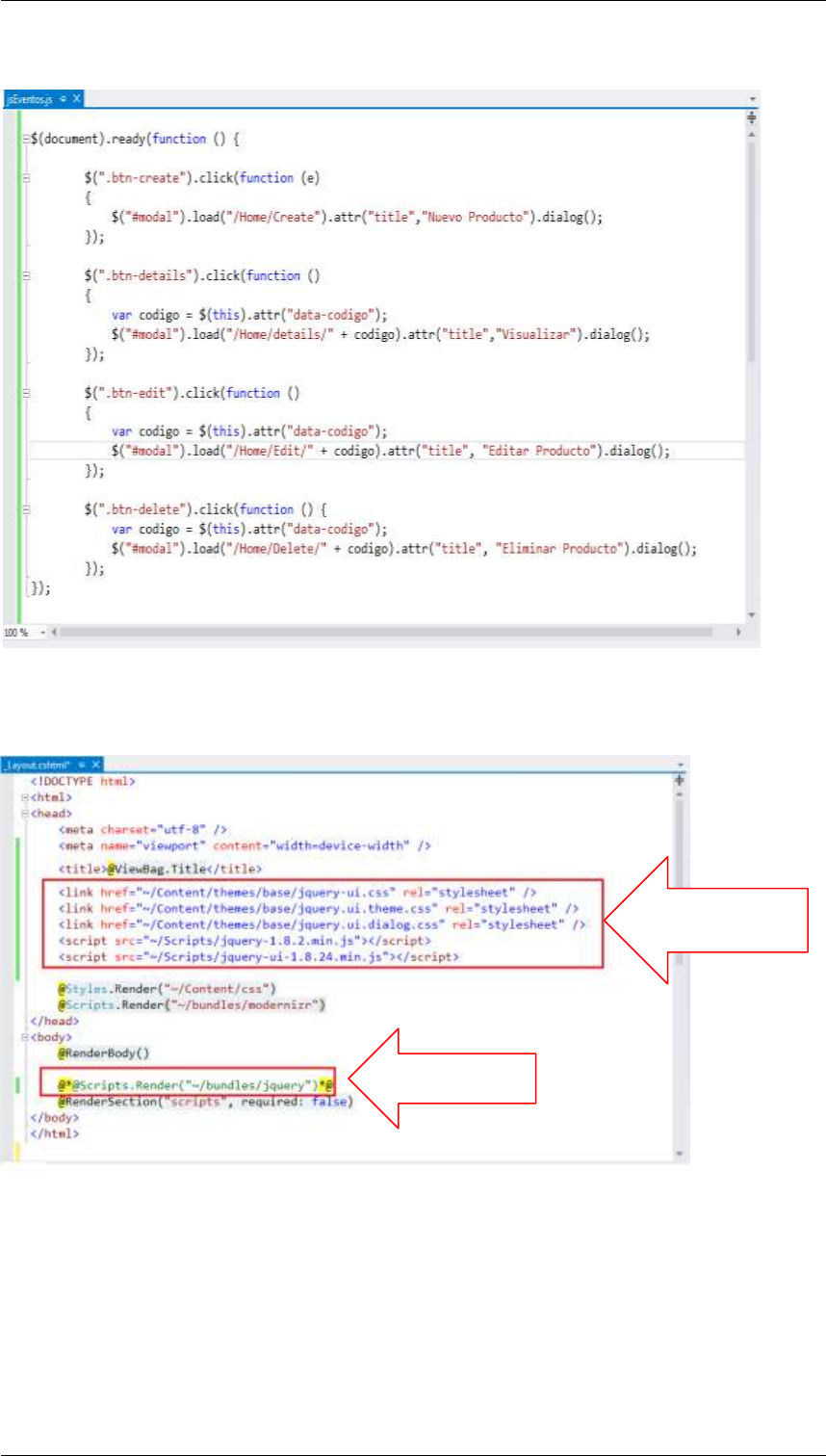The image size is (826, 1456).
Task: Click the jquery.ui.theme.css link line
Action: pyautogui.click(x=319, y=908)
